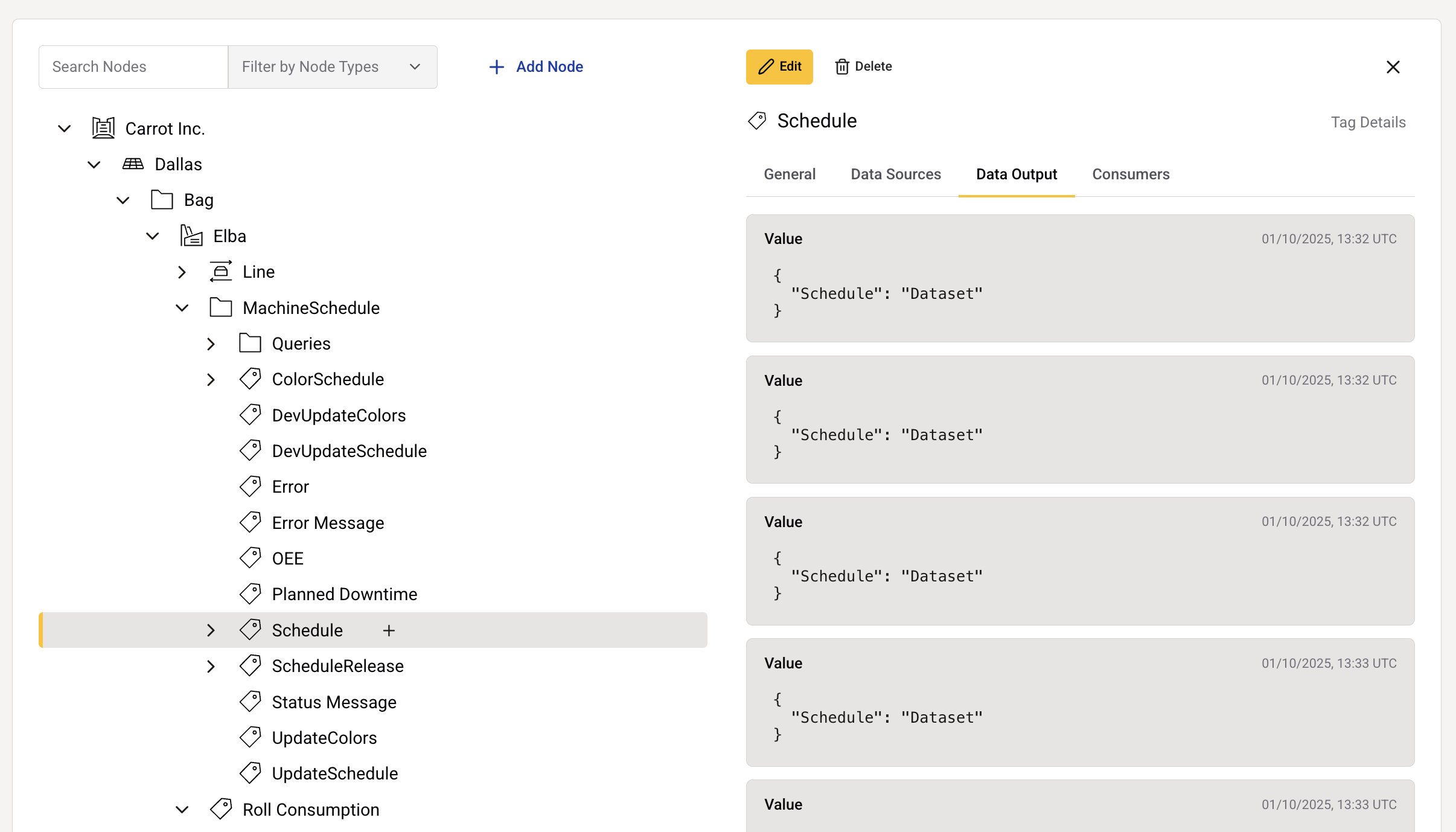The width and height of the screenshot is (1456, 832).
Task: Click the MachineSchedule folder icon
Action: pyautogui.click(x=221, y=307)
